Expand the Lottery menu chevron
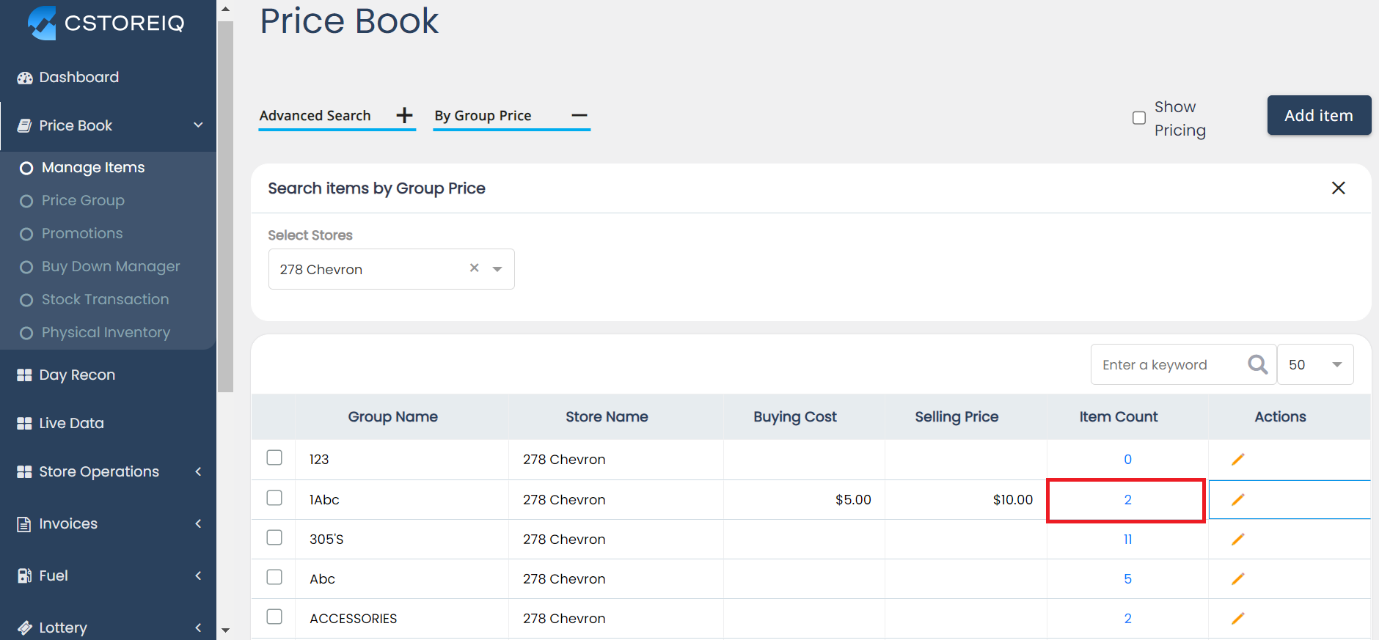 click(198, 628)
